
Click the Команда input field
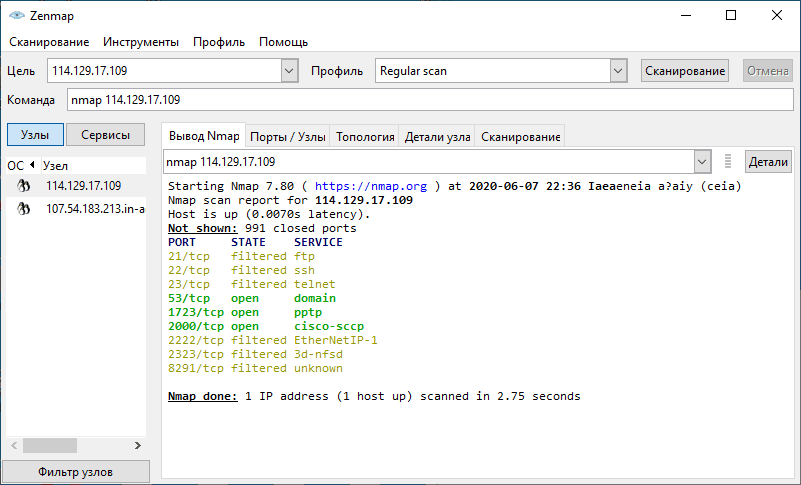[x=428, y=100]
